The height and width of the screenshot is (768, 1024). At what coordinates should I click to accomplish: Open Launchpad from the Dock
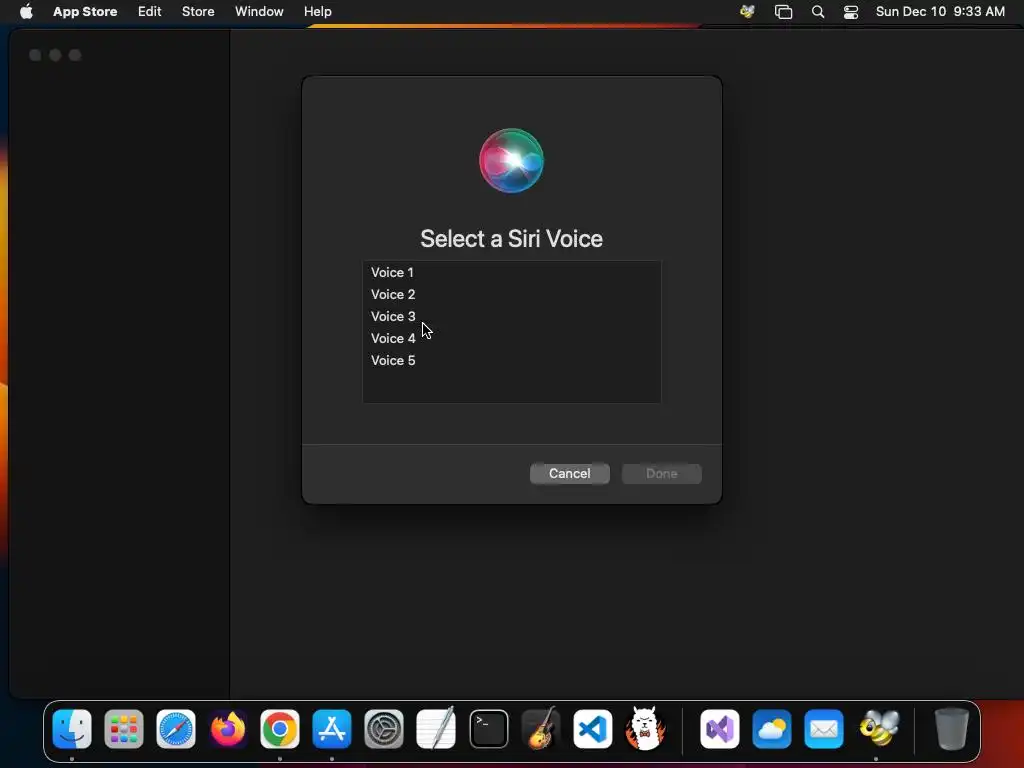point(124,729)
